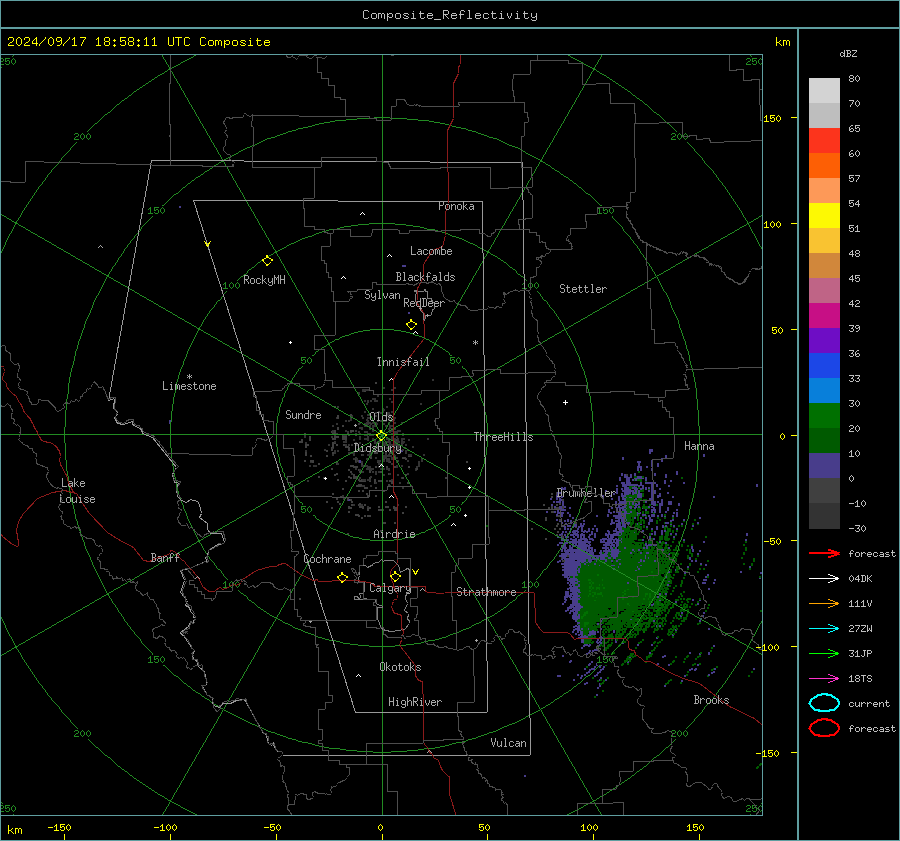Click the HighRiver town label

(415, 702)
